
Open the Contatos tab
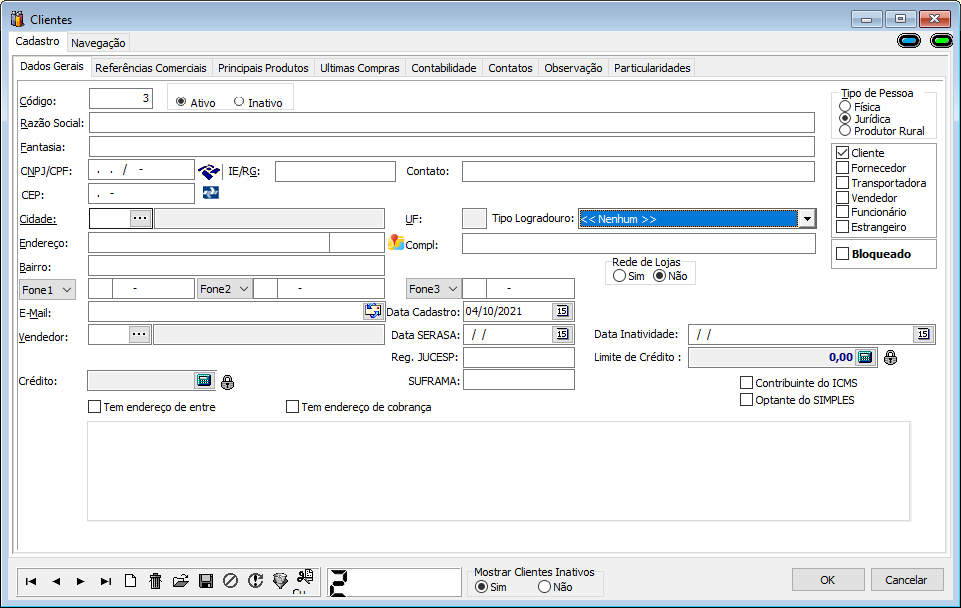click(510, 68)
